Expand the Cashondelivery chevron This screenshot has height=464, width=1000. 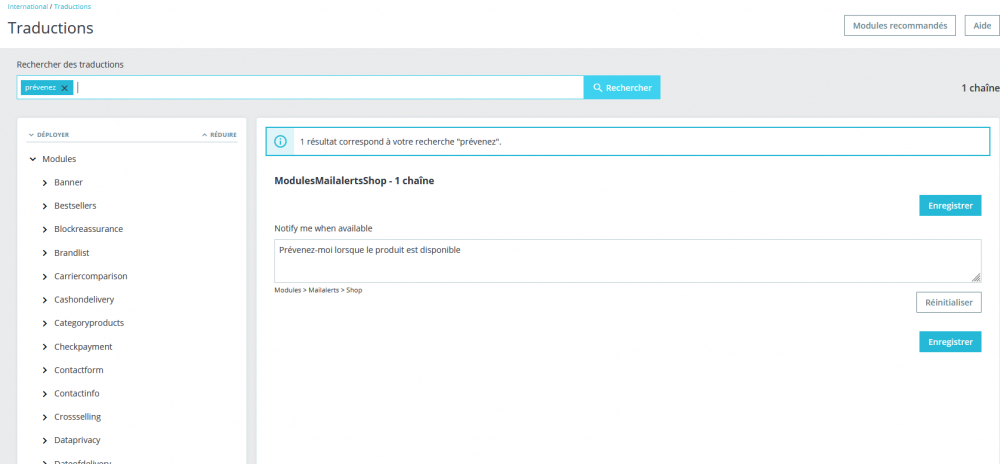tap(45, 300)
